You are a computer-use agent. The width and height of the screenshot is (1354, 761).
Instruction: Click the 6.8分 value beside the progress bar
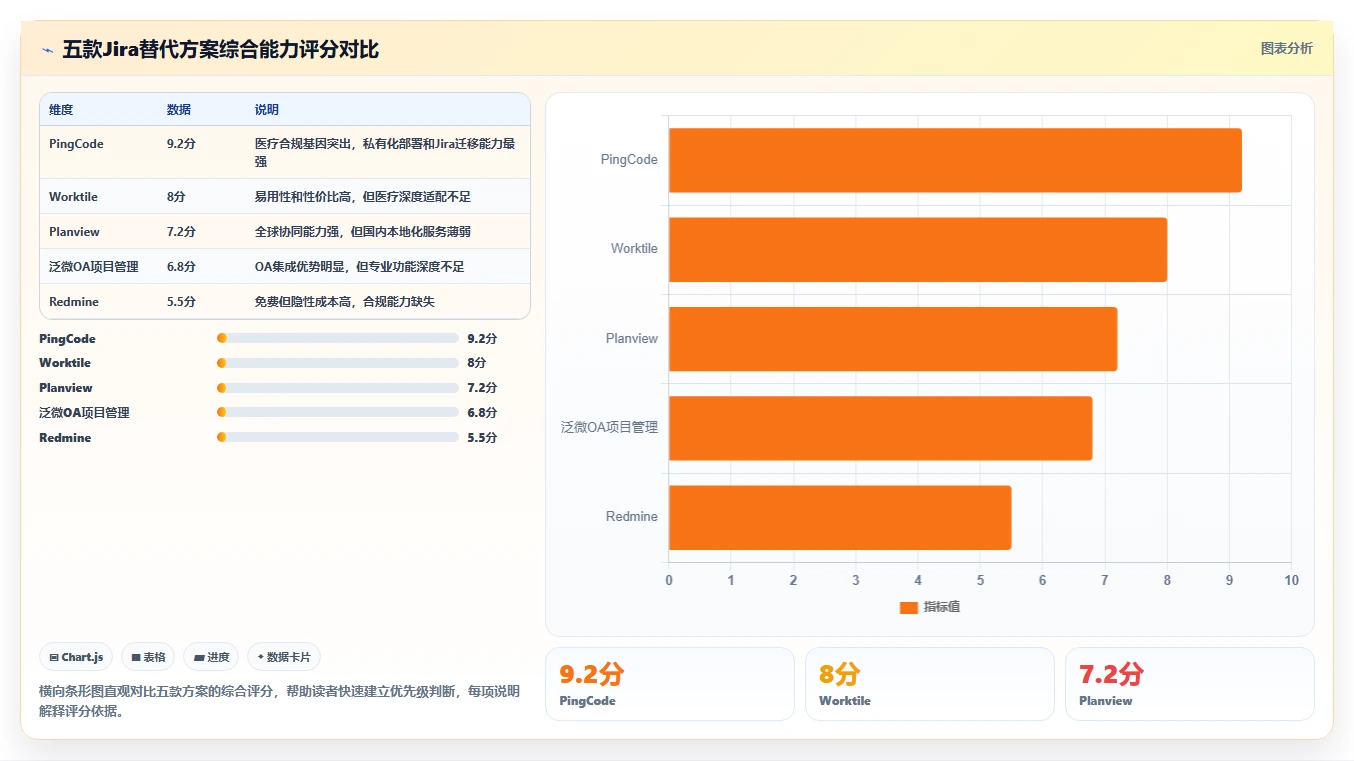[482, 413]
